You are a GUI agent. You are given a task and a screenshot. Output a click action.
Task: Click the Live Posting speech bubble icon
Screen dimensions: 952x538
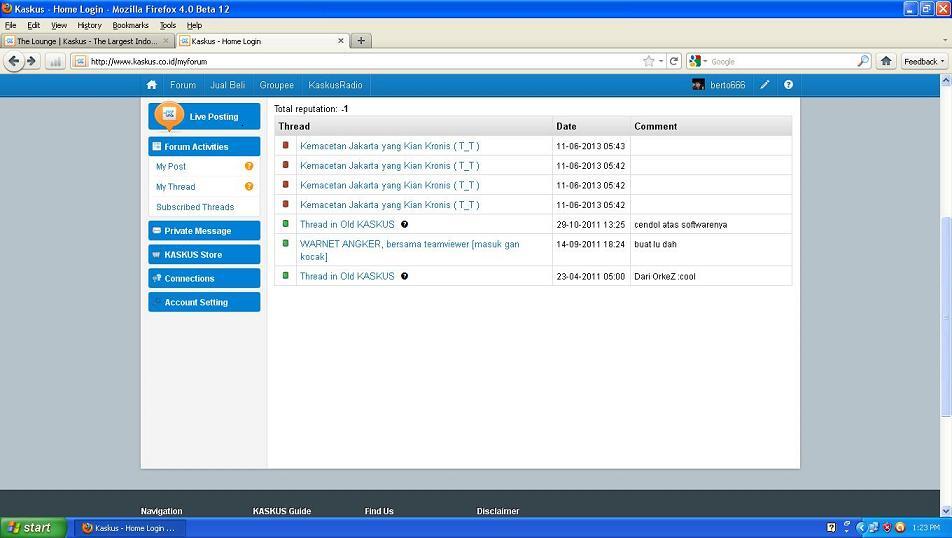(169, 115)
